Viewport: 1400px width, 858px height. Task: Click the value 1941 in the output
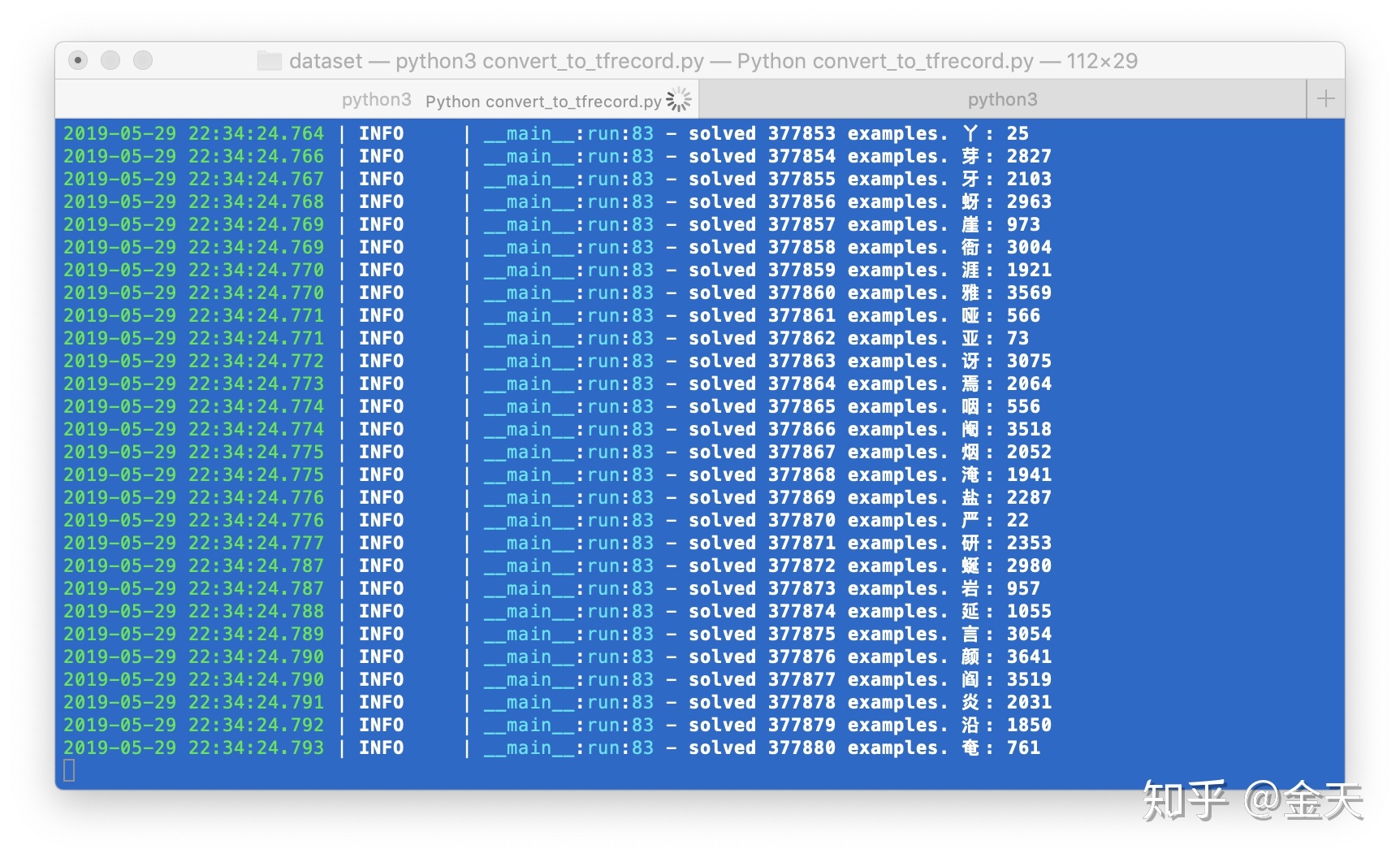tap(1029, 474)
